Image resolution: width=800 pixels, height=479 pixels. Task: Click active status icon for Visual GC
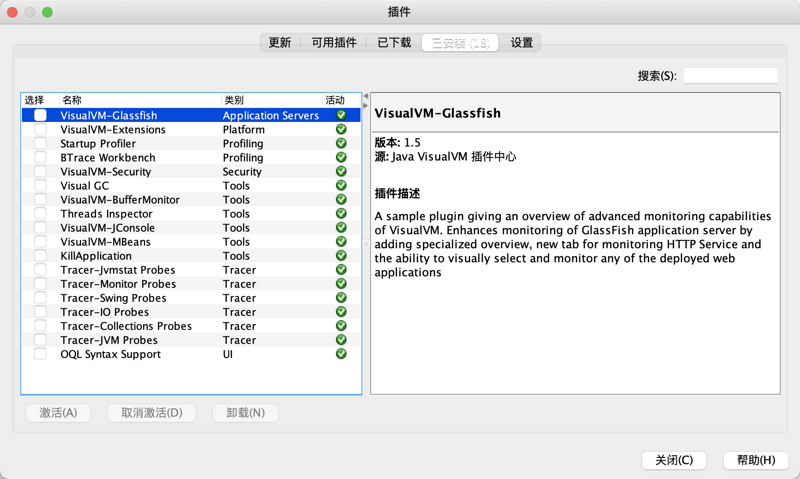[341, 186]
